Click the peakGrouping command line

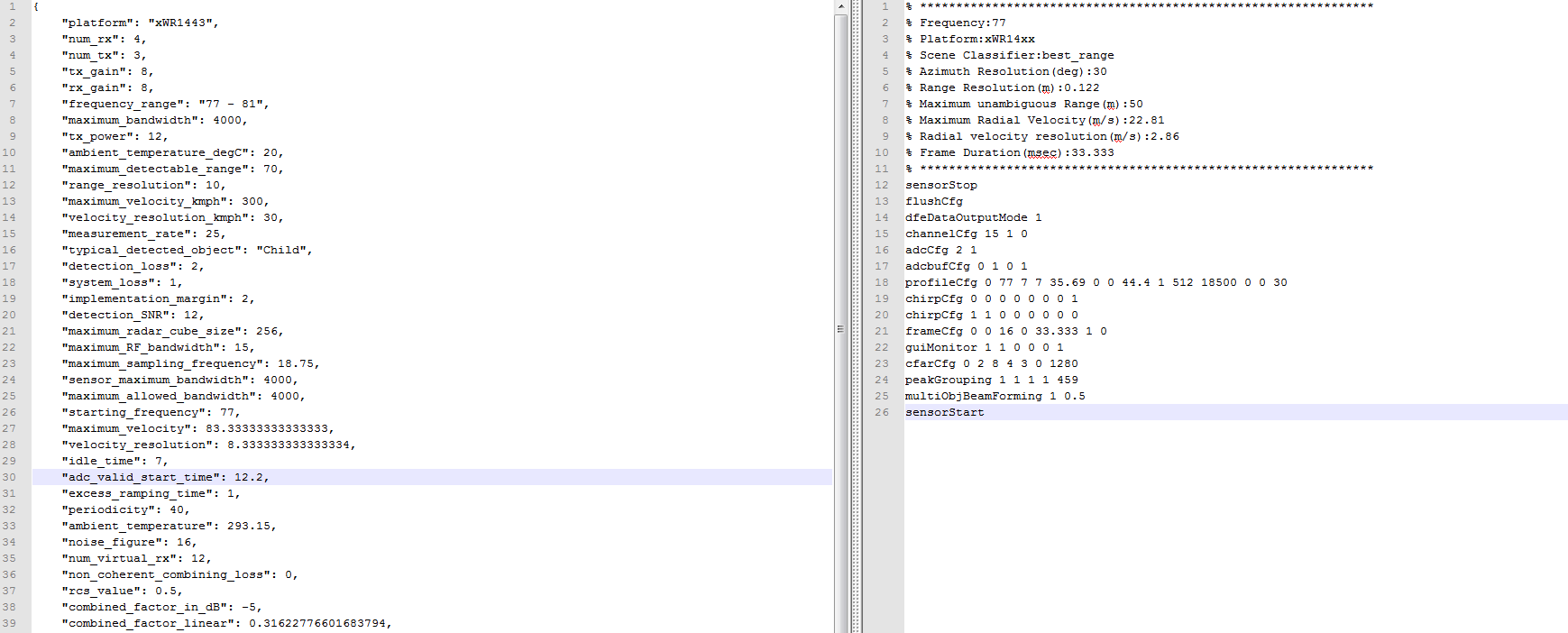(x=991, y=380)
